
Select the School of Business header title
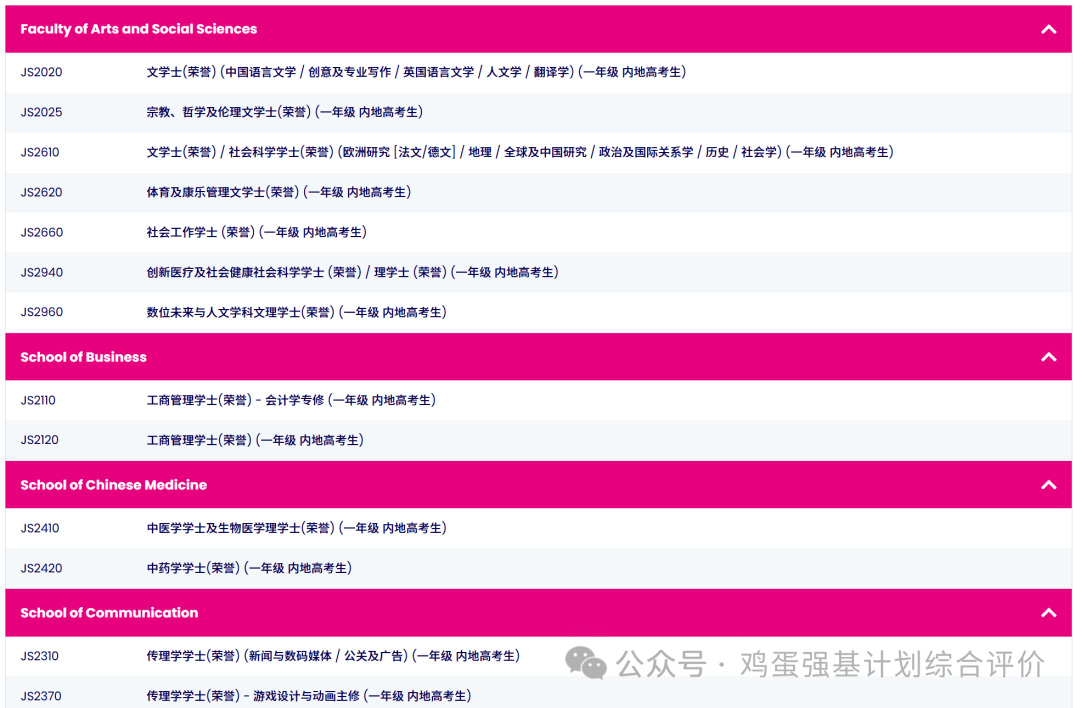(83, 357)
